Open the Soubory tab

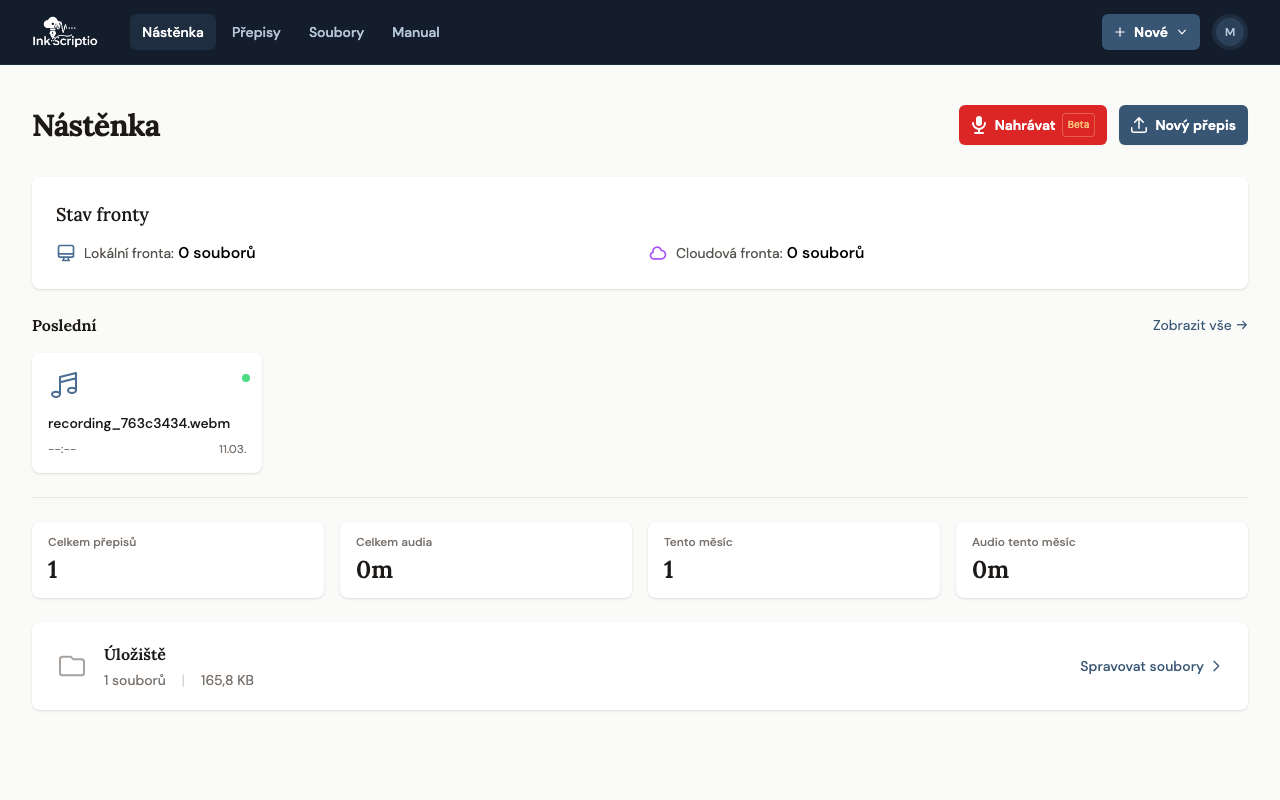click(x=336, y=32)
